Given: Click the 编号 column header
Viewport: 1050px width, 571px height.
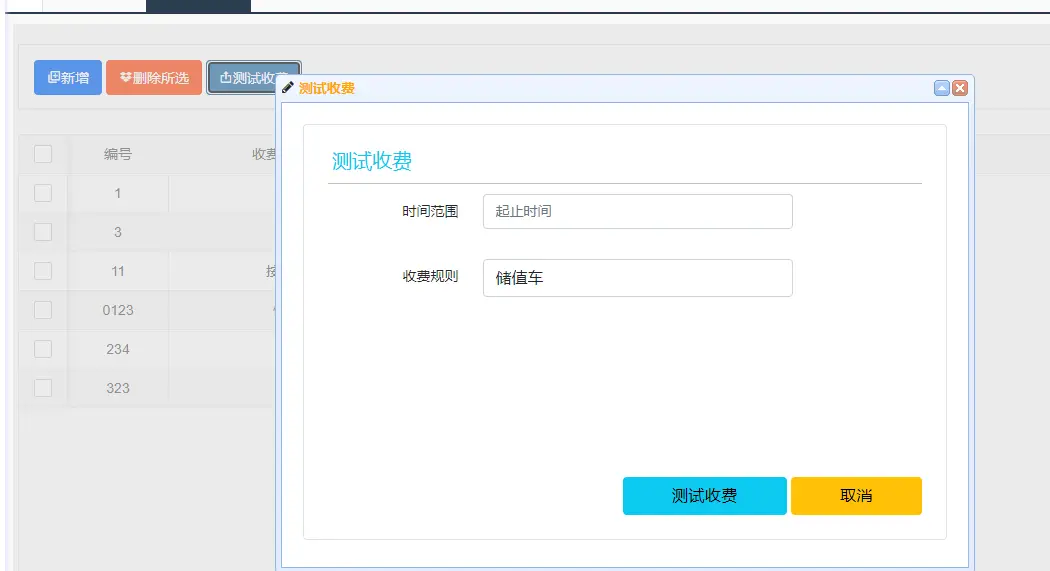Looking at the screenshot, I should (118, 154).
